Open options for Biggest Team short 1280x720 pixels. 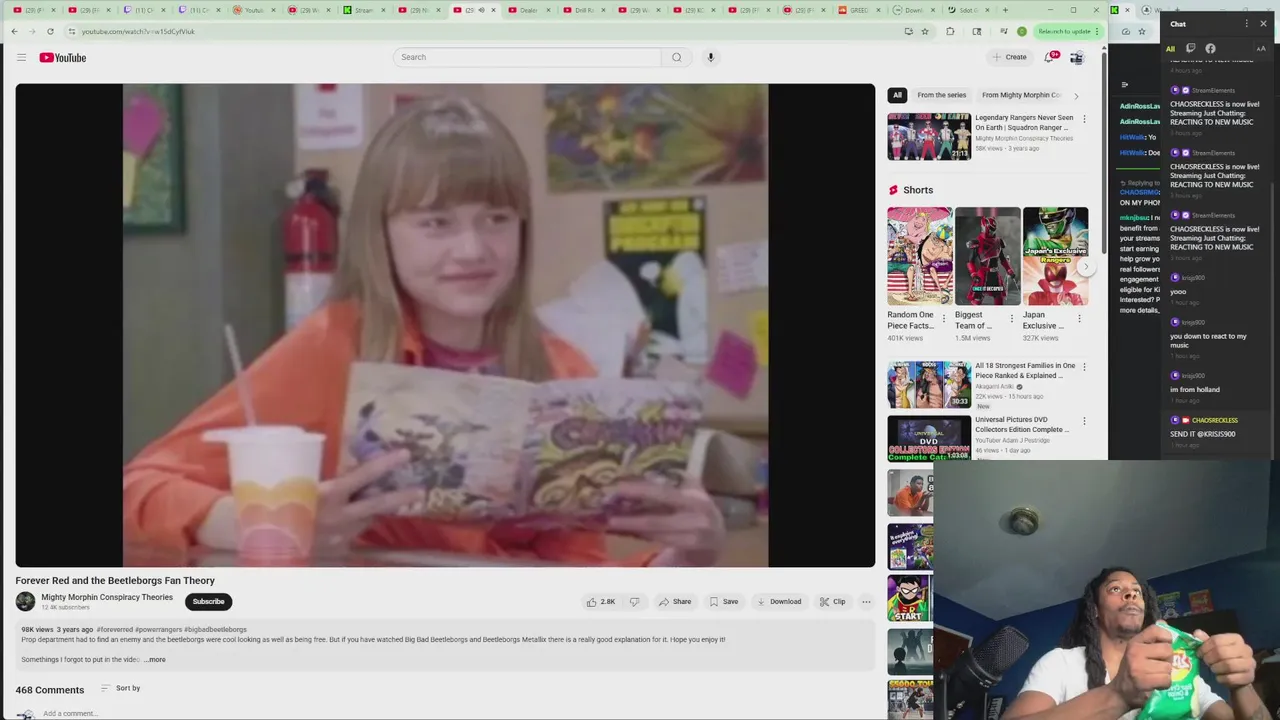point(1011,319)
